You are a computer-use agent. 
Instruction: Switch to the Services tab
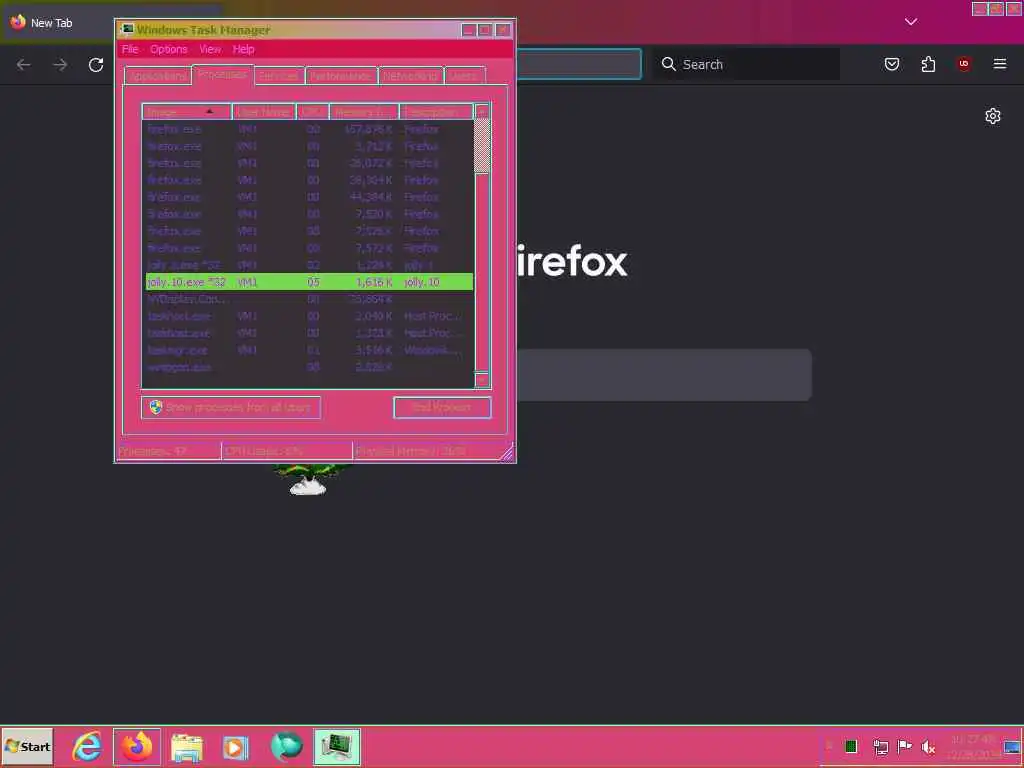pyautogui.click(x=279, y=76)
